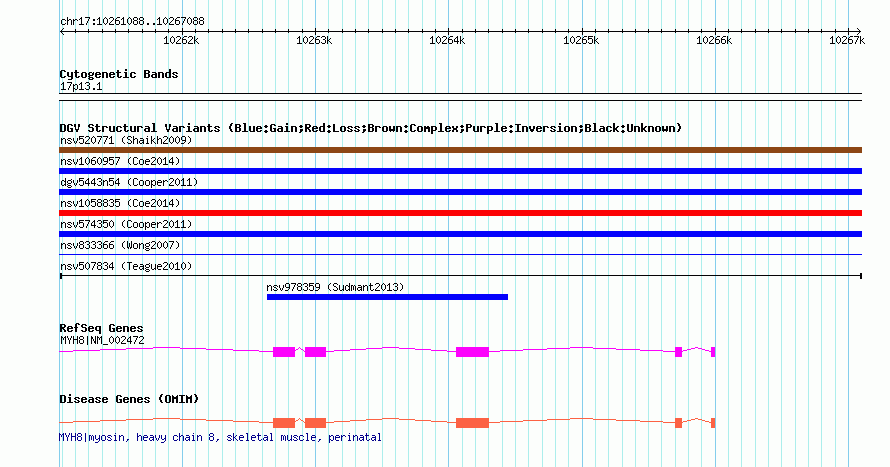This screenshot has width=890, height=467.
Task: Click the 10264k ruler tick label
Action: tap(447, 40)
